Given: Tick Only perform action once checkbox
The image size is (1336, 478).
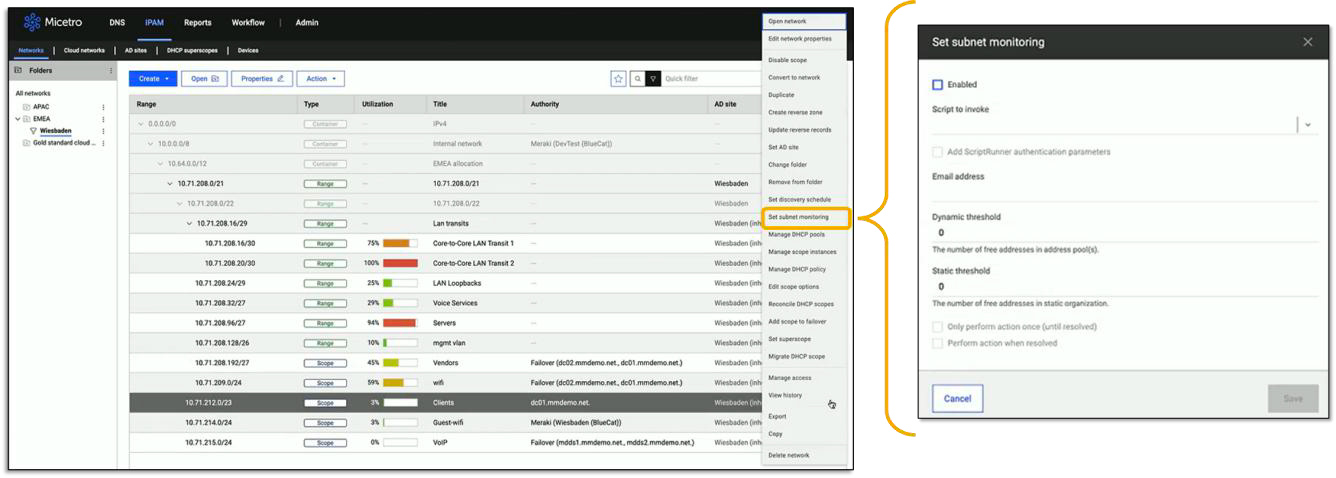Looking at the screenshot, I should [938, 327].
